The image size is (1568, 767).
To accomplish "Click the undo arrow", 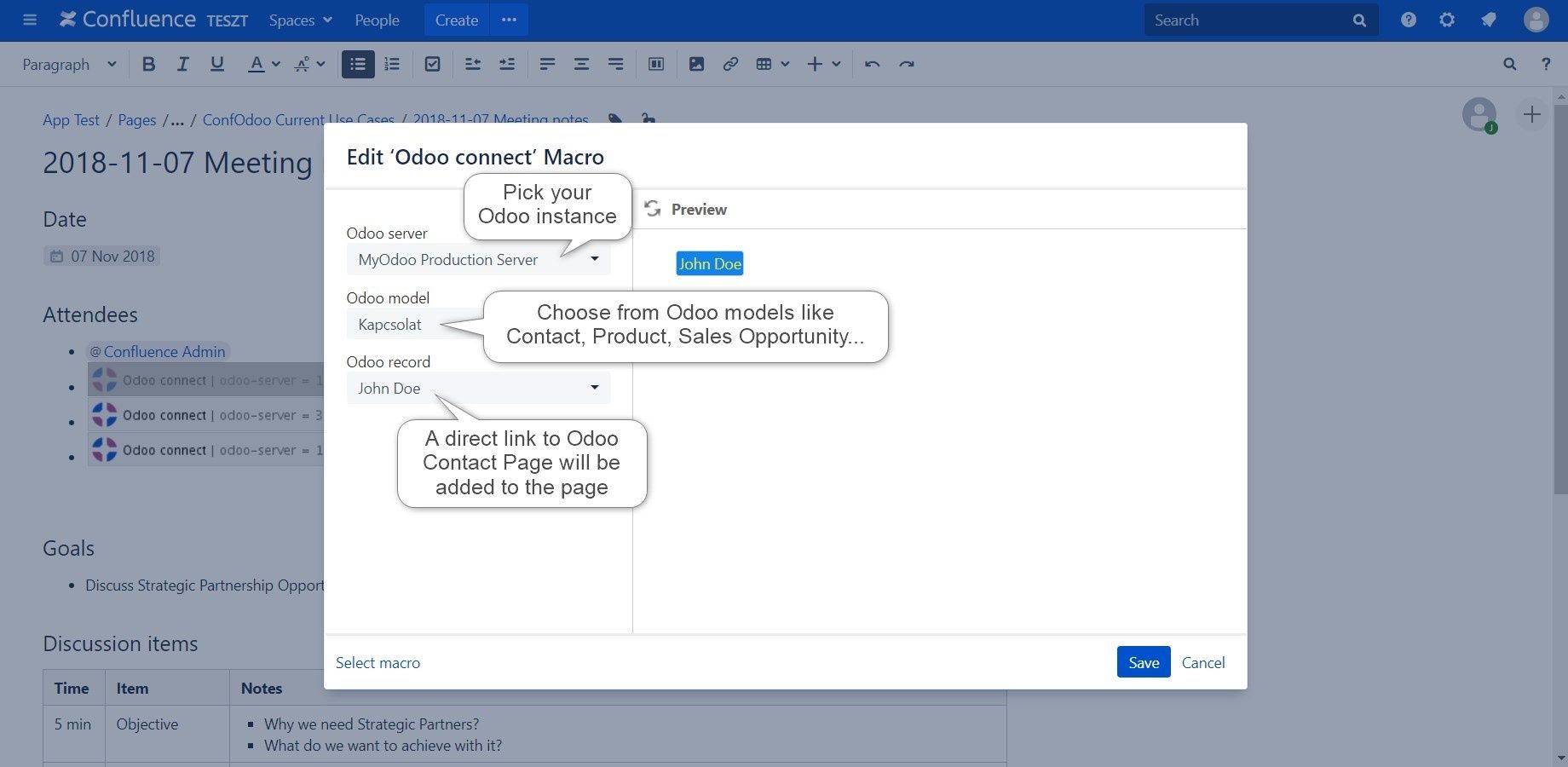I will [872, 64].
